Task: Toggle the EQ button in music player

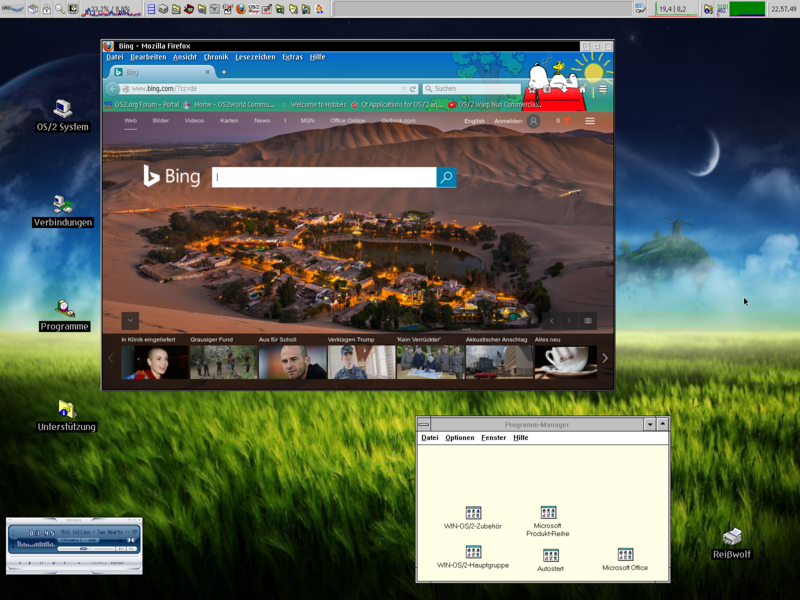Action: (121, 549)
